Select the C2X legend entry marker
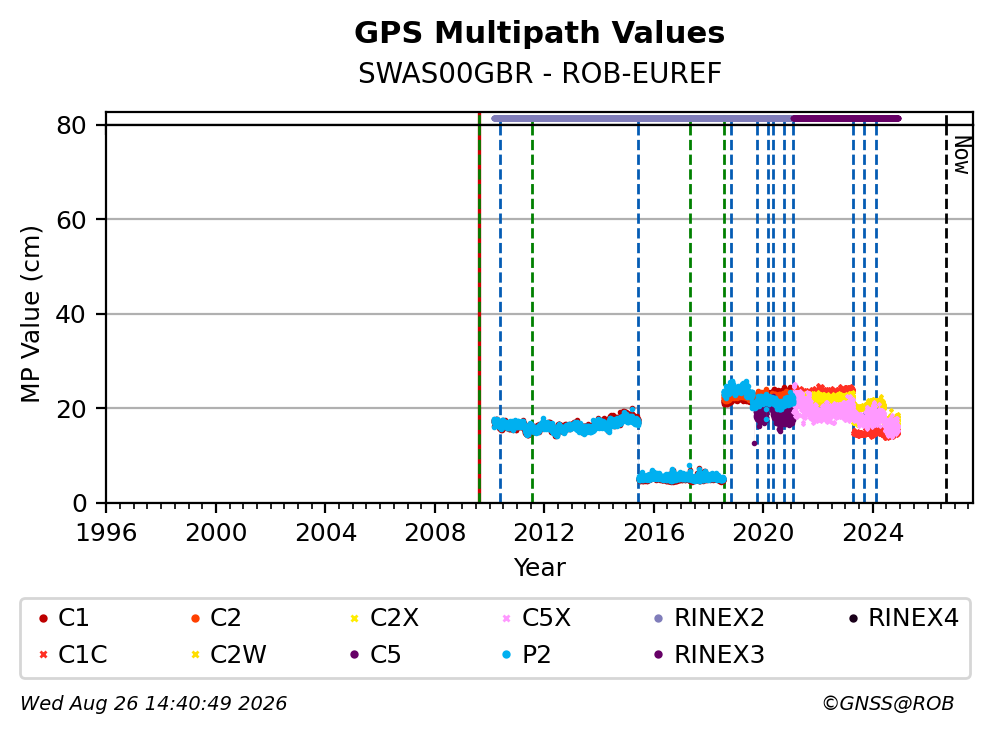Image resolution: width=992 pixels, height=734 pixels. pos(354,618)
